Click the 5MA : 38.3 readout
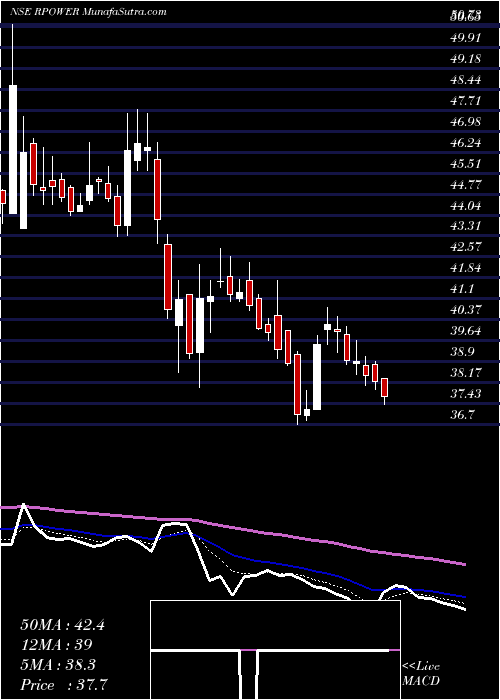Screen dimensions: 500x700 point(58,665)
